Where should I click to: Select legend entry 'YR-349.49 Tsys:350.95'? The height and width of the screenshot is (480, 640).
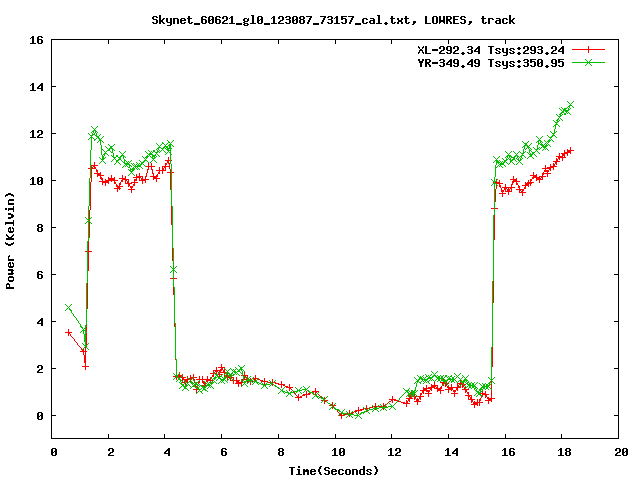[x=491, y=63]
